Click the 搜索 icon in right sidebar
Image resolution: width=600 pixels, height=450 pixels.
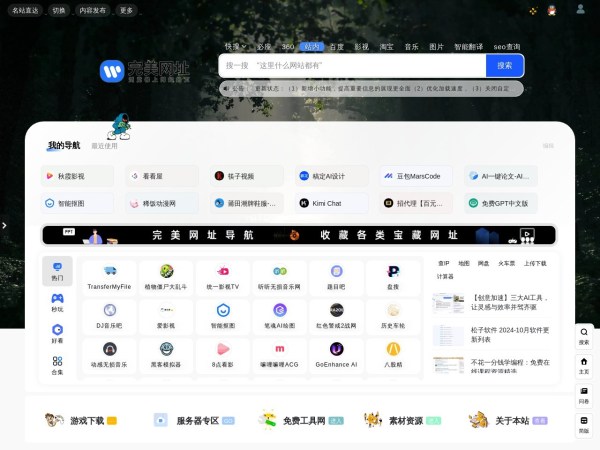coord(583,336)
